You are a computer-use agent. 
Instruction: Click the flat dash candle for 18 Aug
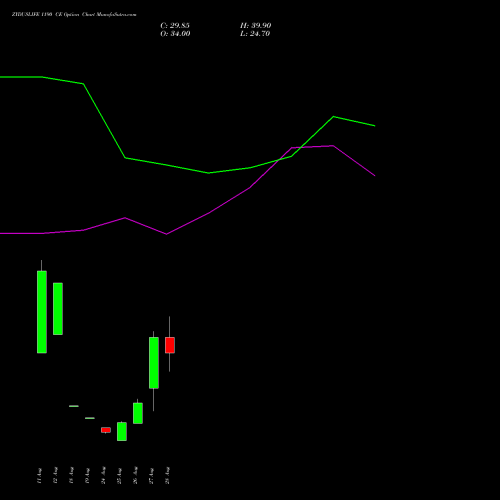pos(74,406)
